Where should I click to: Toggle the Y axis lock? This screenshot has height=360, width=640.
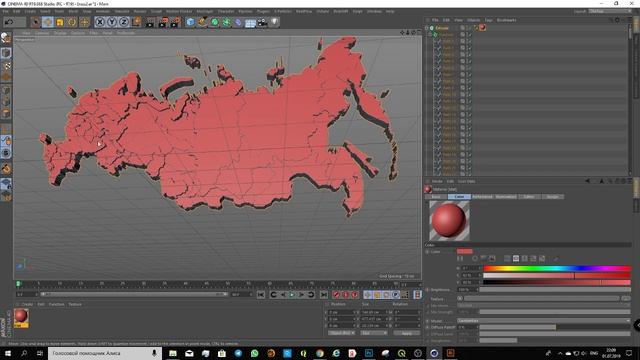112,22
